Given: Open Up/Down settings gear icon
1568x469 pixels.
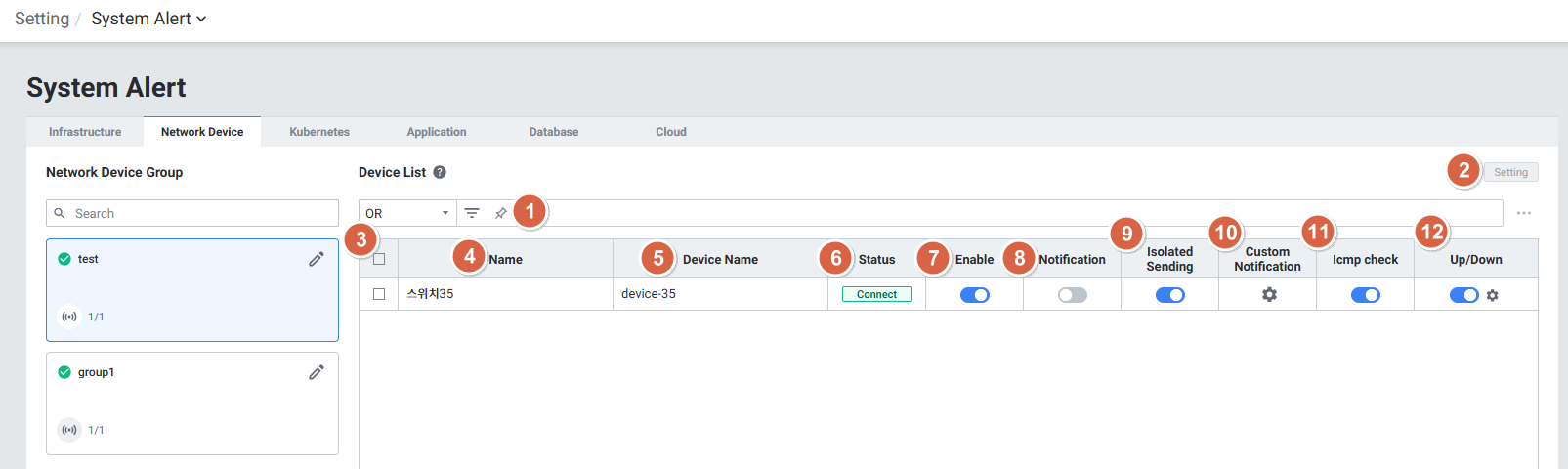Looking at the screenshot, I should pyautogui.click(x=1492, y=295).
